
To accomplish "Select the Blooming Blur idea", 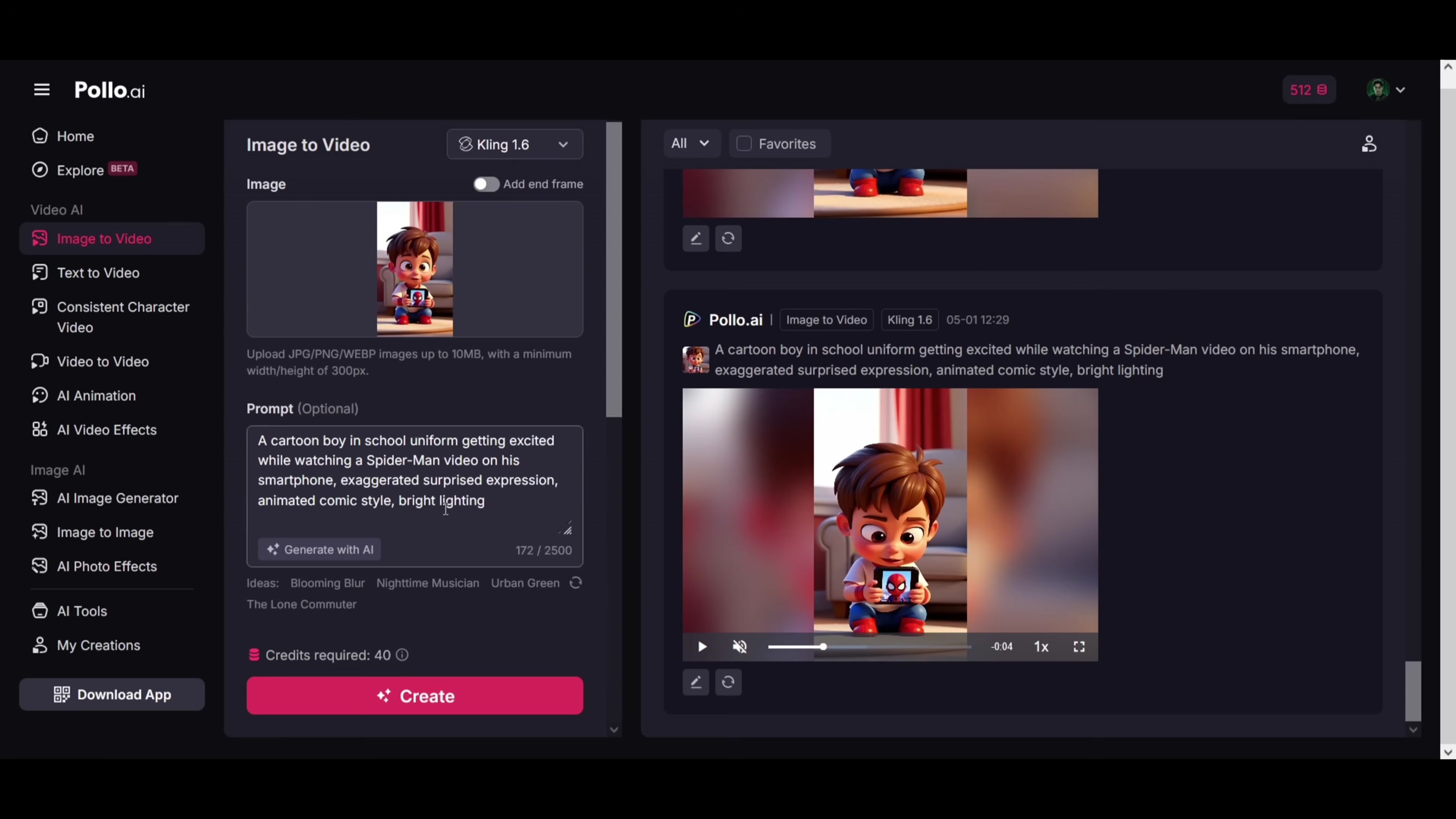I will click(x=327, y=583).
